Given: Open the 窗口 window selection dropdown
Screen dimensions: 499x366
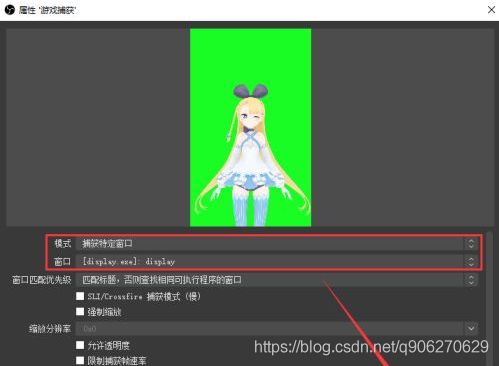Looking at the screenshot, I should click(277, 262).
